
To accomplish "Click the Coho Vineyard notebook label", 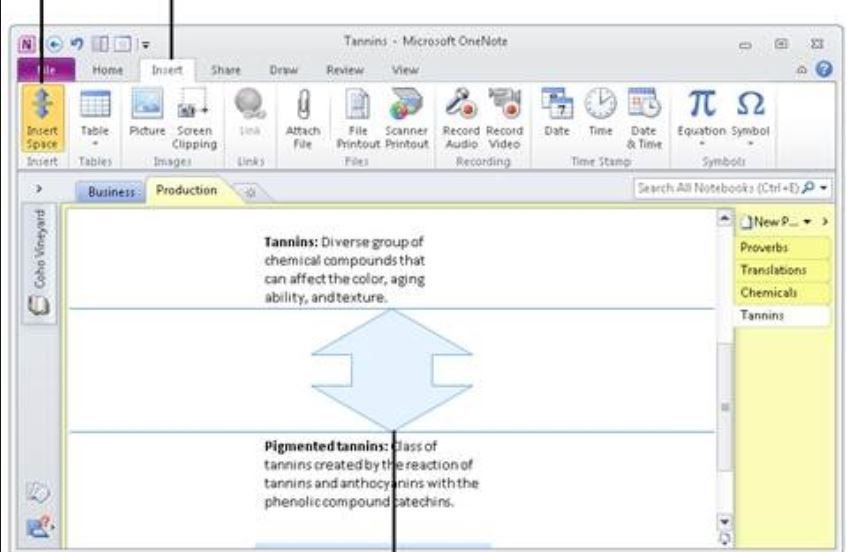I will (39, 249).
